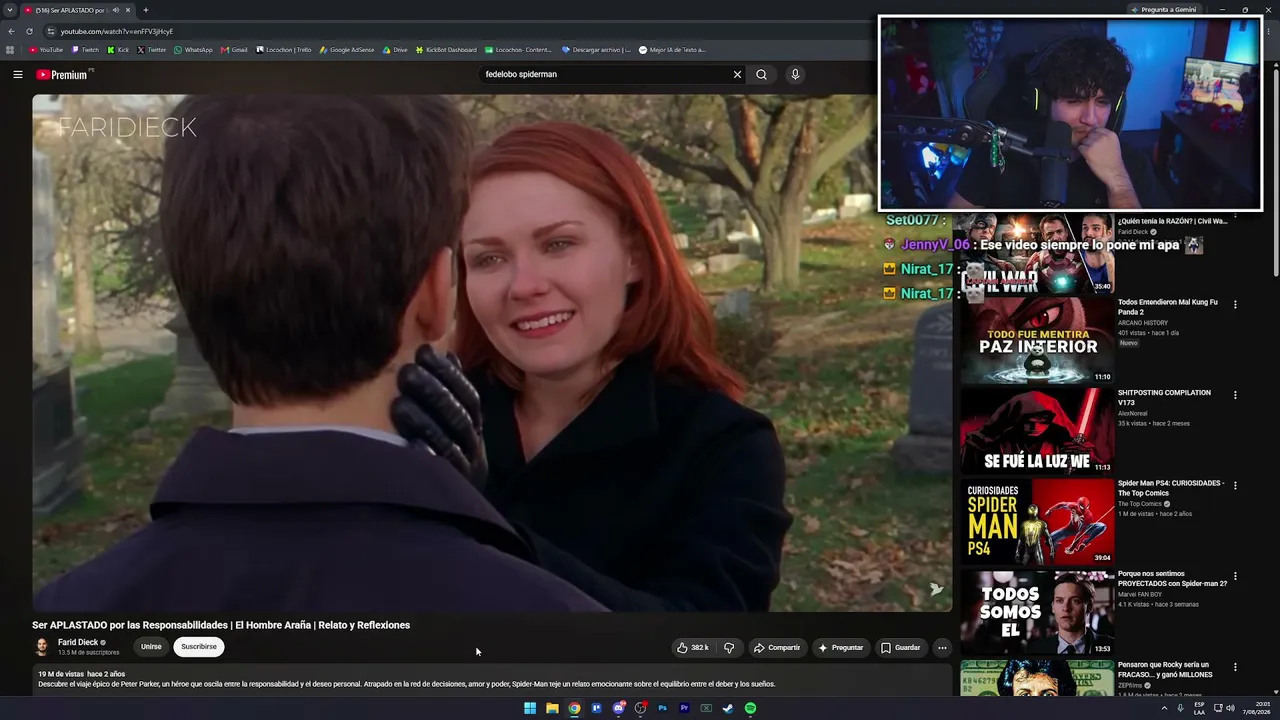This screenshot has height=720, width=1280.
Task: Like the video with 382 k likes
Action: coord(693,647)
